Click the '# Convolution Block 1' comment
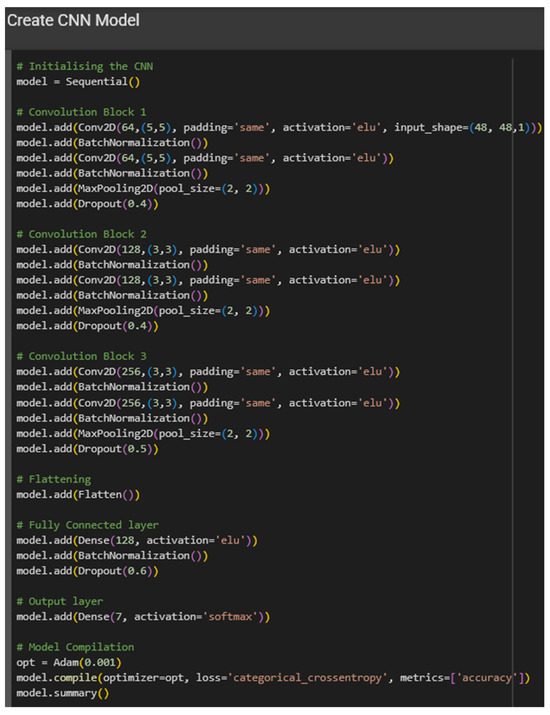The height and width of the screenshot is (715, 550). coord(82,112)
